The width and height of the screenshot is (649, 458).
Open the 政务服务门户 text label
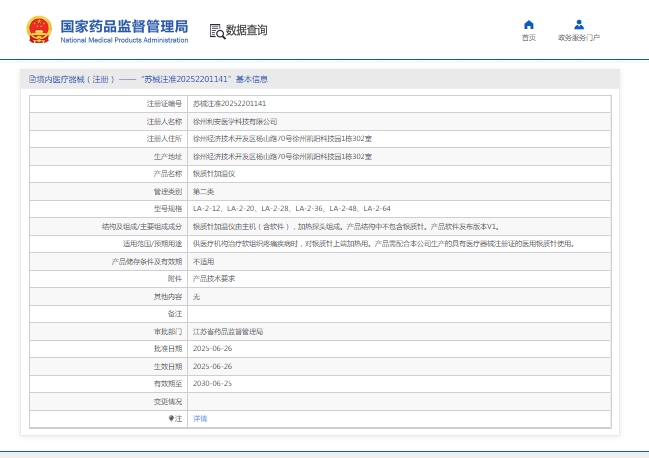(x=579, y=38)
